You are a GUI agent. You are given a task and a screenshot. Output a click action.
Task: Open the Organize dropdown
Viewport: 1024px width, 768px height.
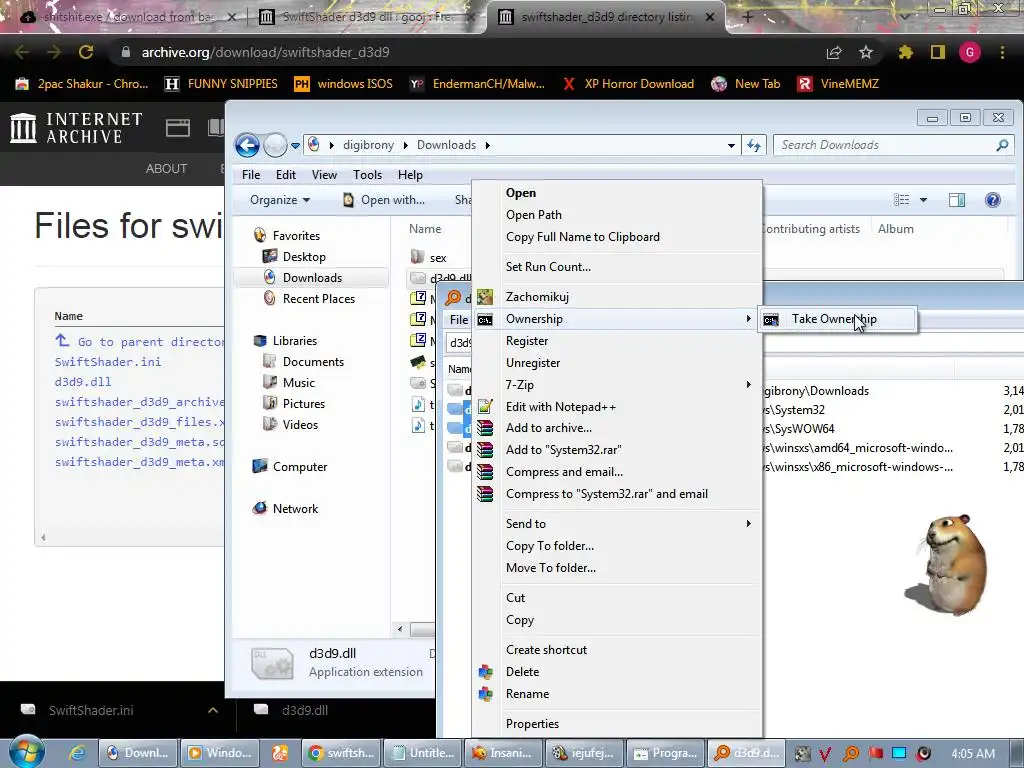(x=280, y=200)
